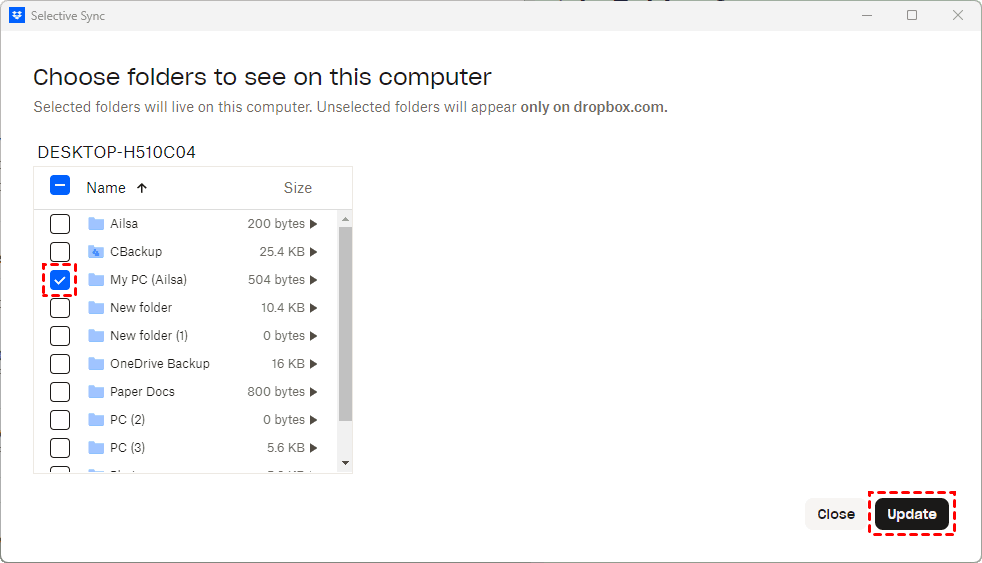Click the sort arrow next to Name
Viewport: 982px width, 563px height.
142,188
